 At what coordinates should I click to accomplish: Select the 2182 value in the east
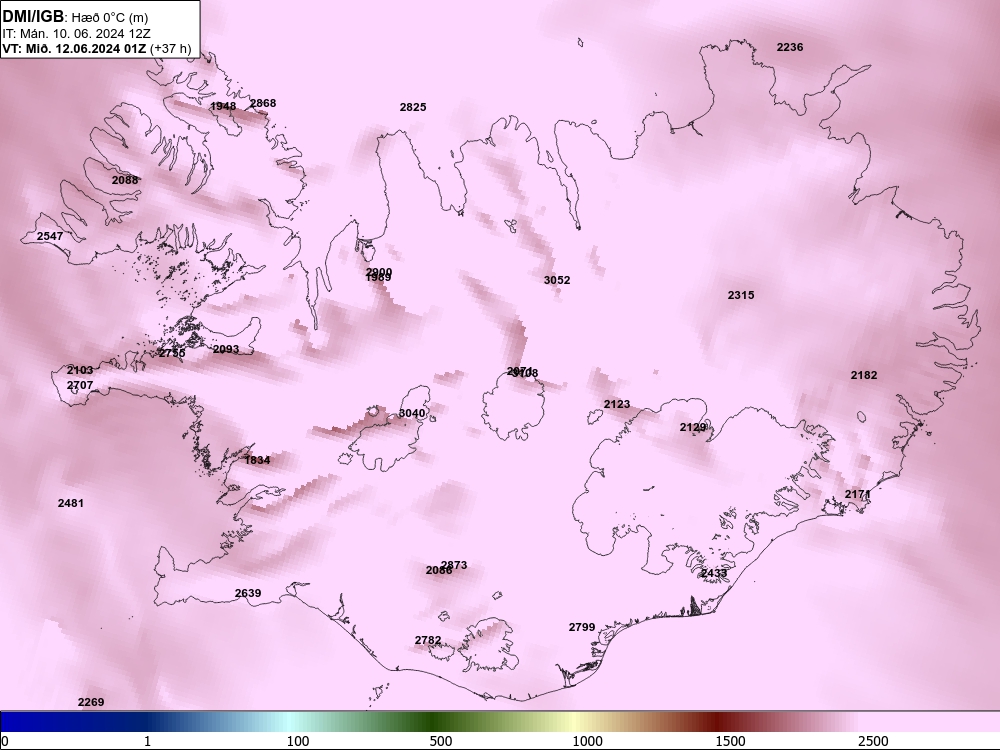pos(864,375)
